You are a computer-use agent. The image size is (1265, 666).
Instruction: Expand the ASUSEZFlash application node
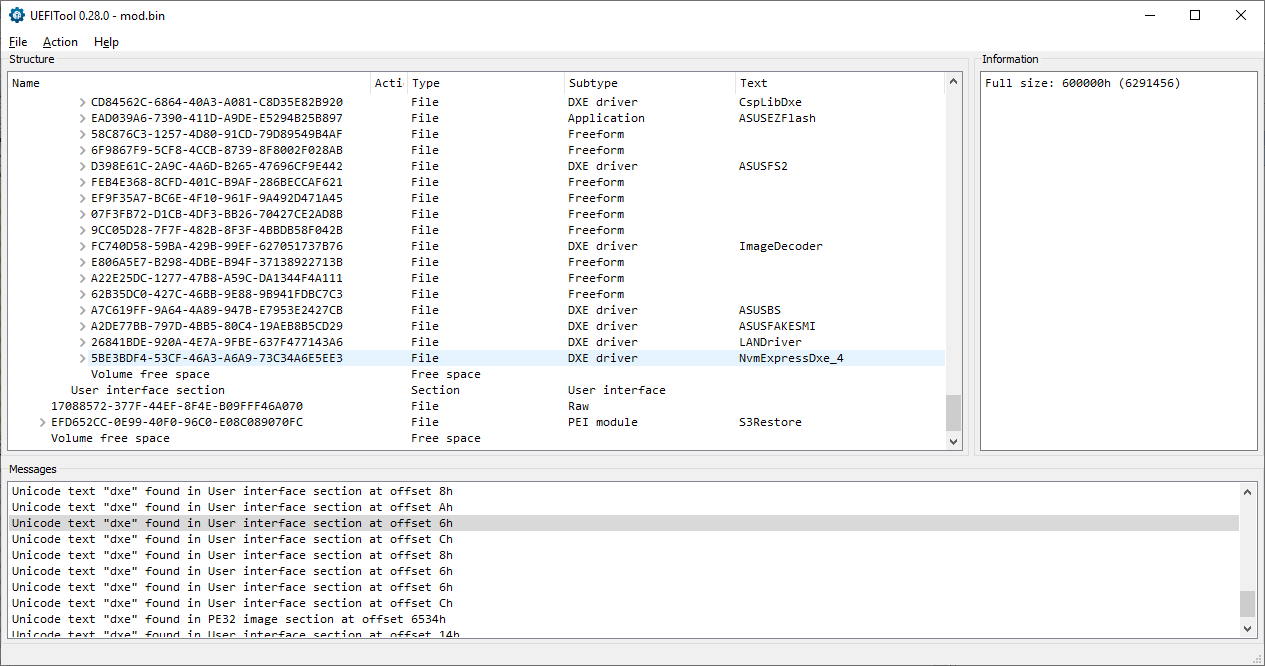pos(83,118)
